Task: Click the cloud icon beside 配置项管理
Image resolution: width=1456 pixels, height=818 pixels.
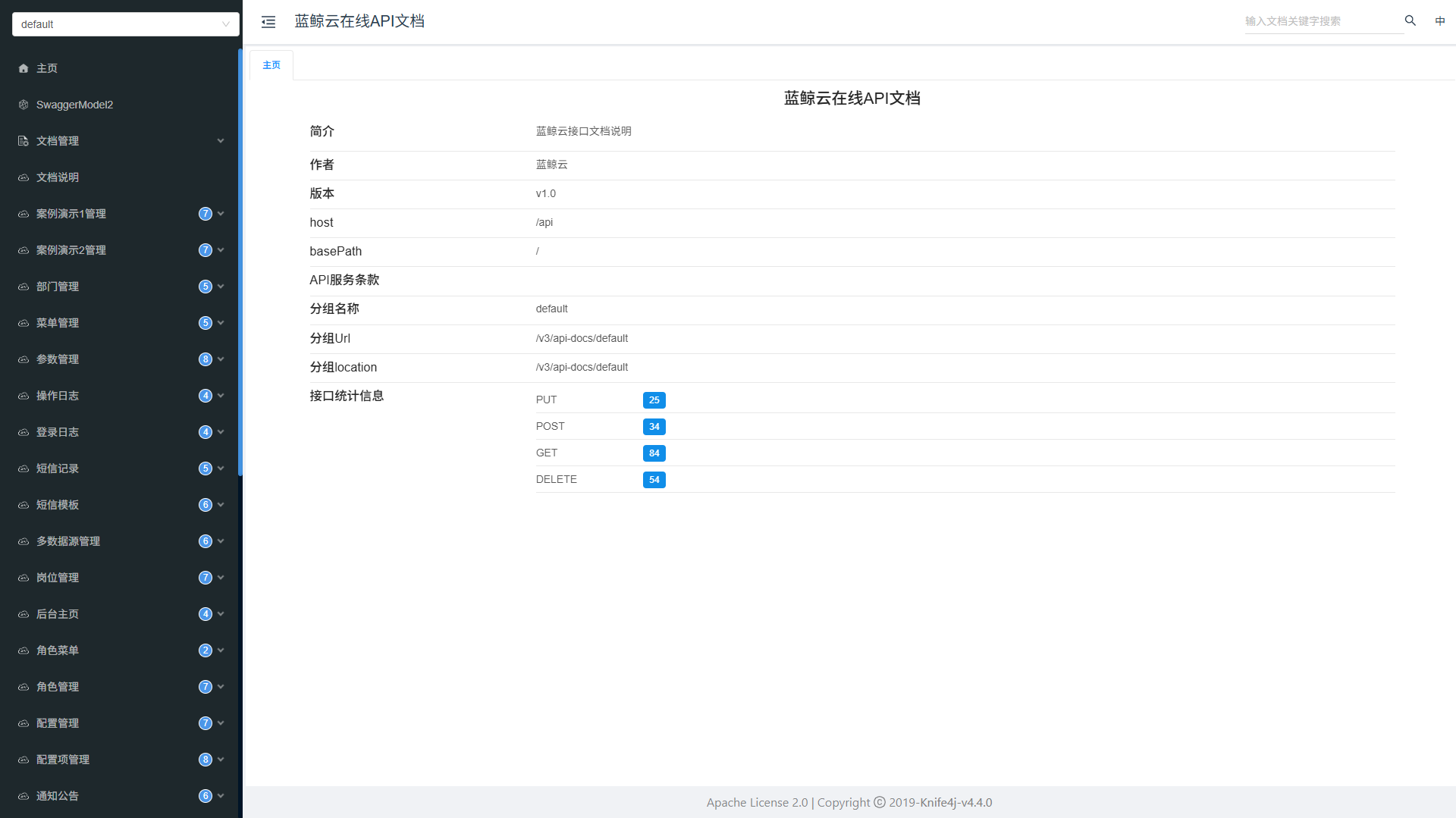Action: click(24, 760)
